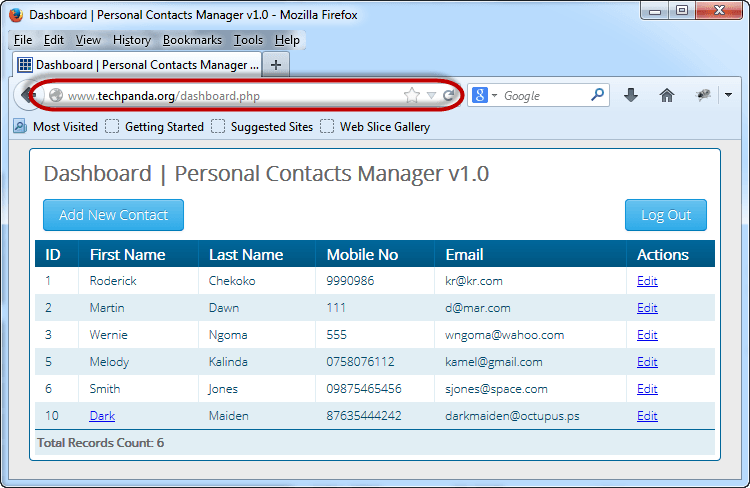750x488 pixels.
Task: Expand the URL history dropdown arrow
Action: [431, 96]
